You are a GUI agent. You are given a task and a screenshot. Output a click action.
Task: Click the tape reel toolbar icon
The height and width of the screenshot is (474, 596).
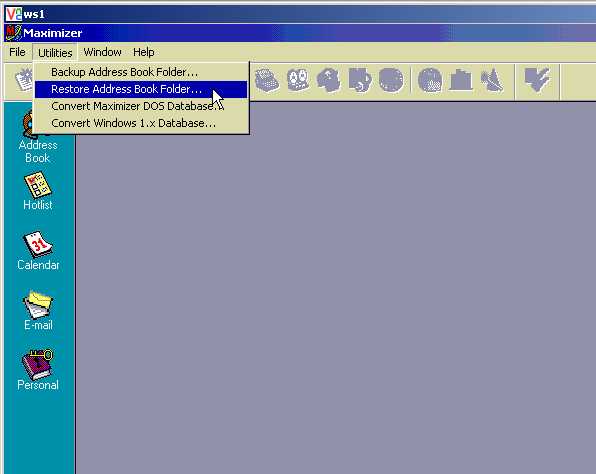(298, 81)
